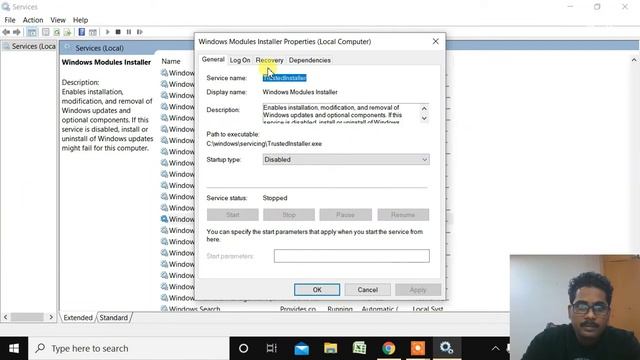Open the Mail app on taskbar
The width and height of the screenshot is (640, 360).
pos(302,348)
